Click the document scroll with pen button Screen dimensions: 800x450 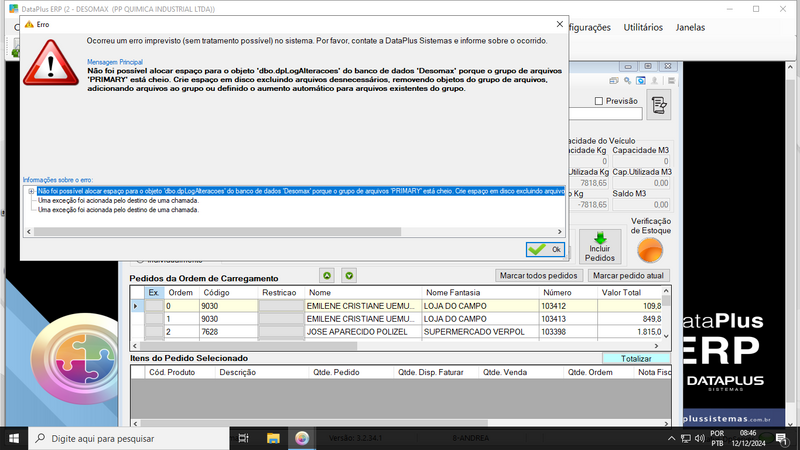coord(659,105)
